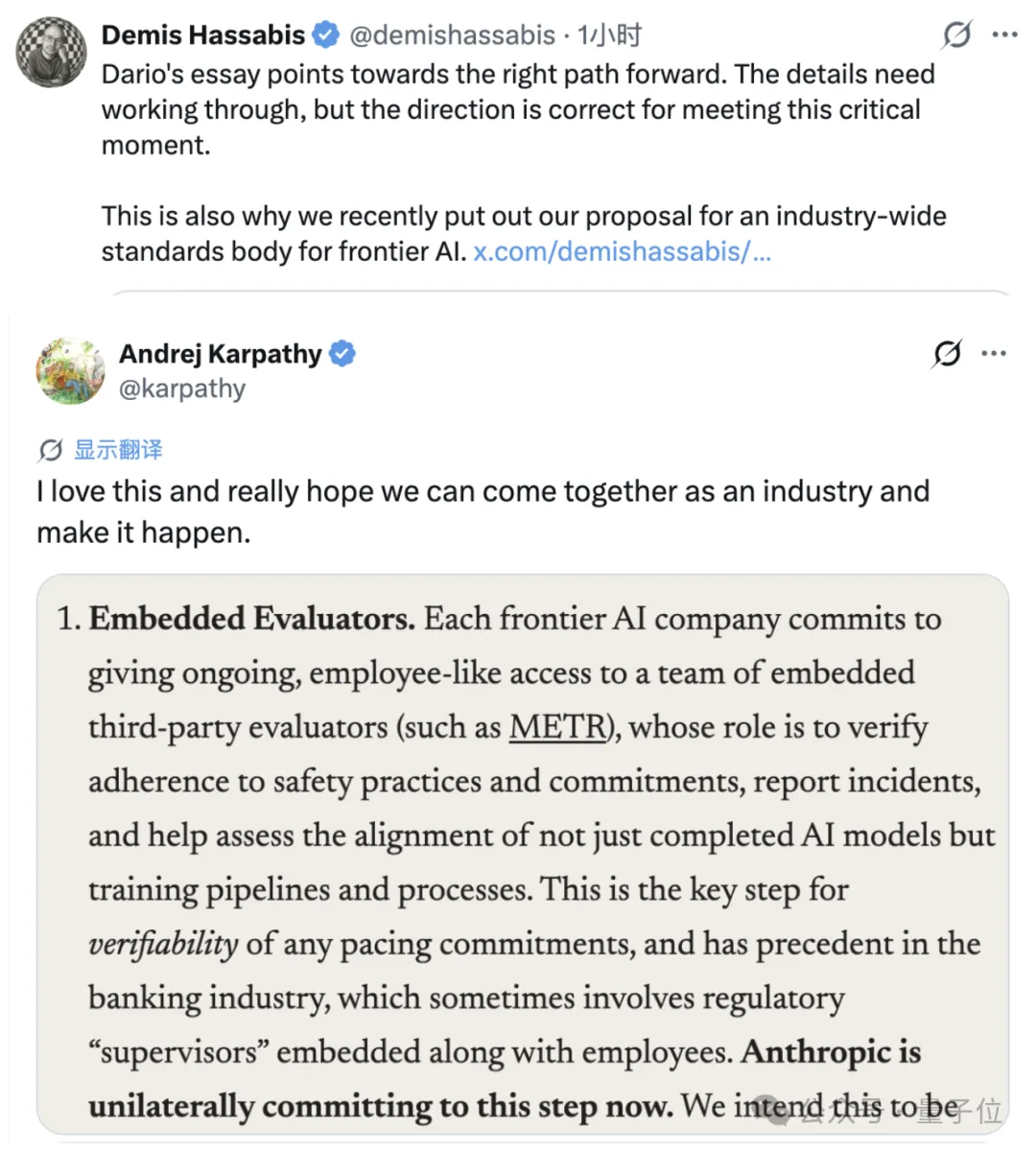The width and height of the screenshot is (1036, 1153).
Task: Open the @demishassabis handle
Action: tap(452, 35)
